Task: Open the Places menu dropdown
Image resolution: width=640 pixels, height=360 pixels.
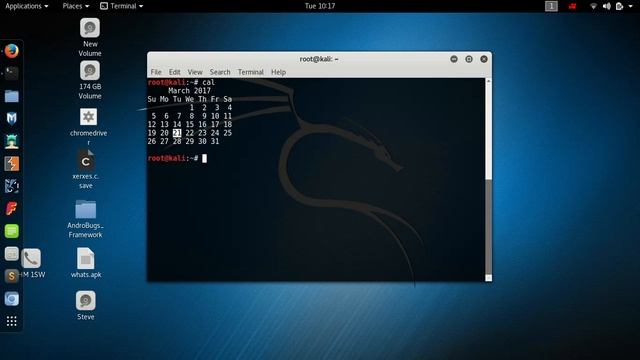Action: coord(76,6)
